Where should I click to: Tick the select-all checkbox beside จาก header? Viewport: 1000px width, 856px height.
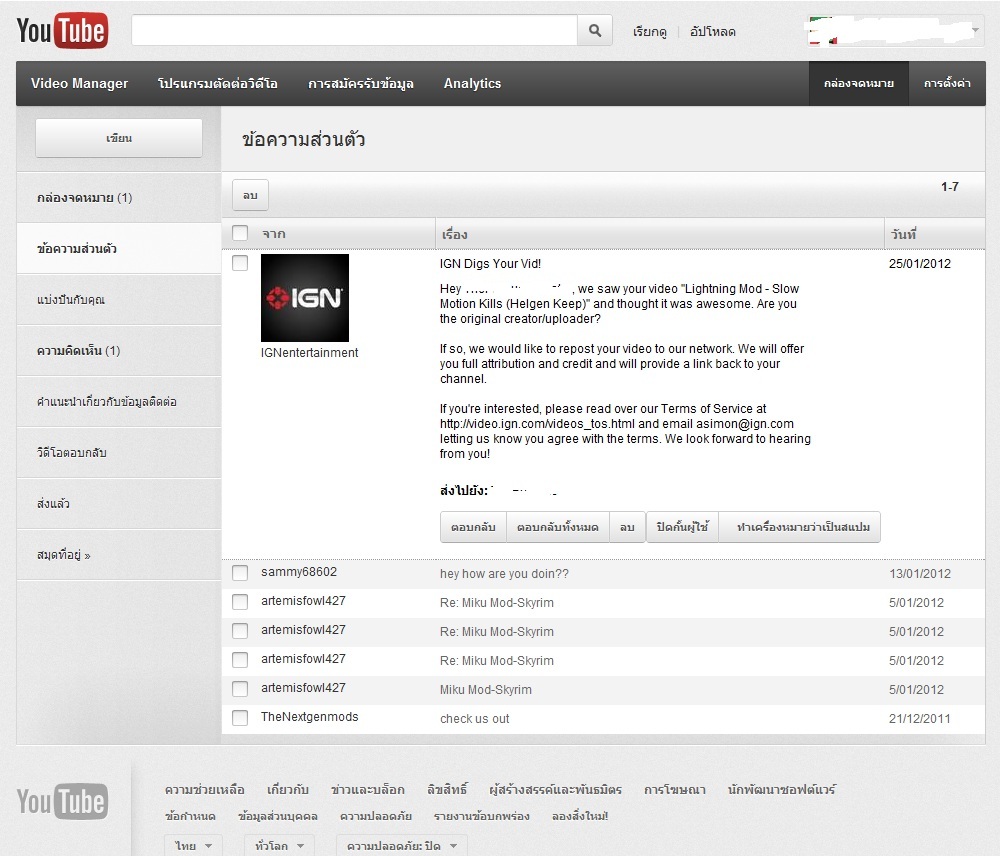coord(240,233)
